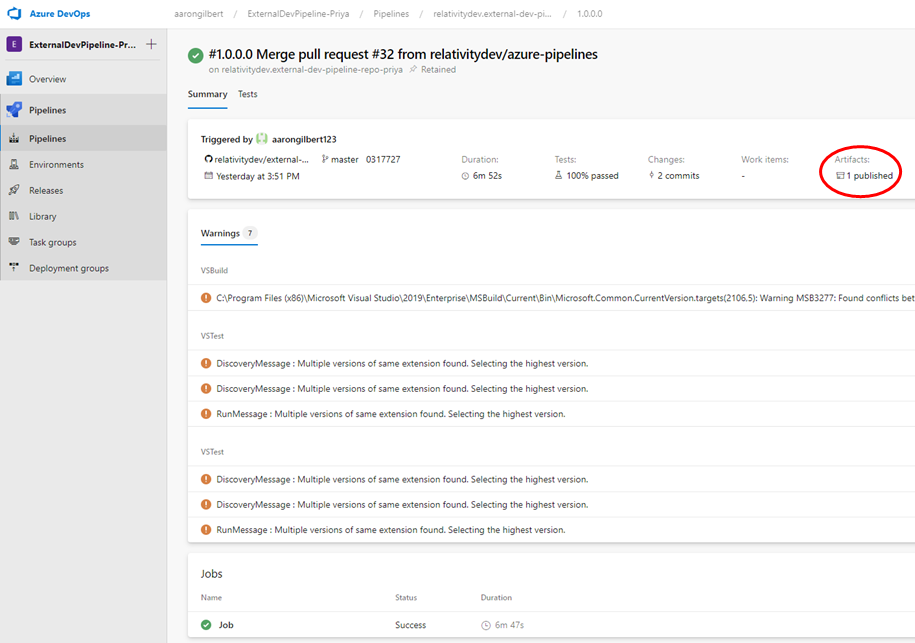Click the Azure DevOps title text
Image resolution: width=915 pixels, height=643 pixels.
pos(60,13)
